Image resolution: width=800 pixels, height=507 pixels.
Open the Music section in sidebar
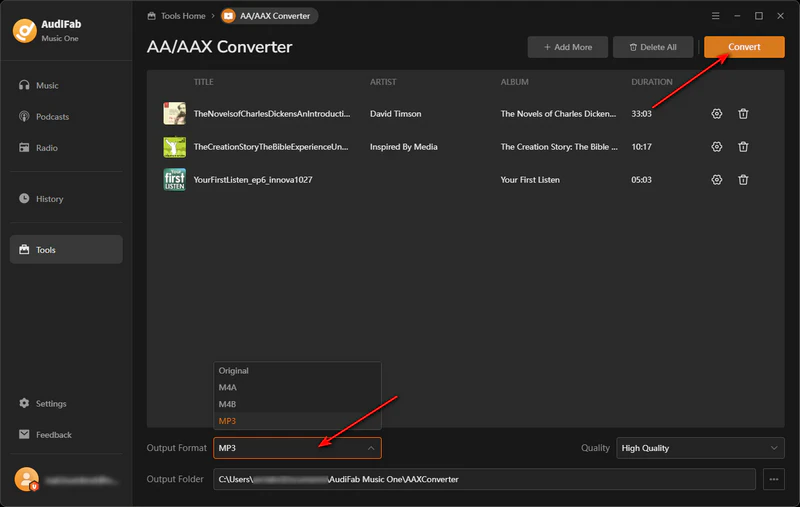66,85
